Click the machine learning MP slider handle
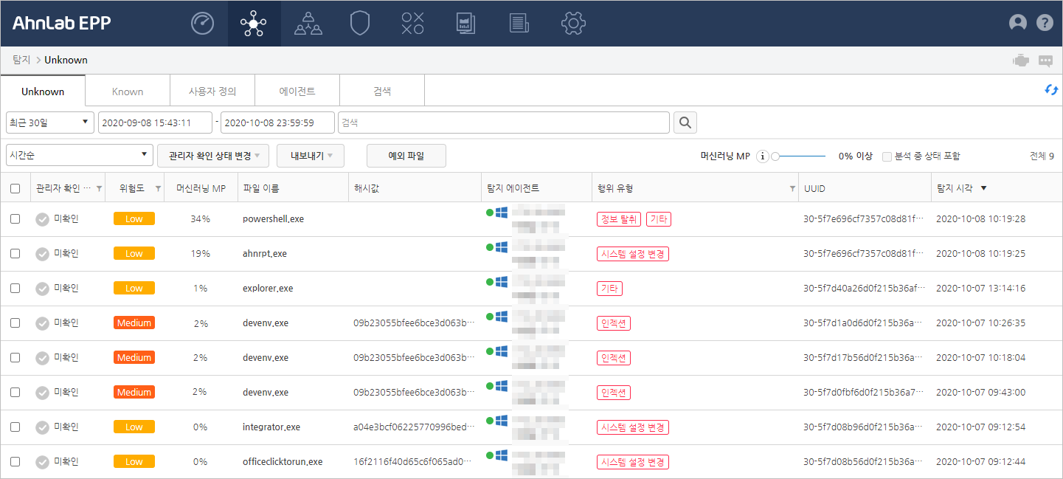The height and width of the screenshot is (479, 1063). (x=775, y=156)
